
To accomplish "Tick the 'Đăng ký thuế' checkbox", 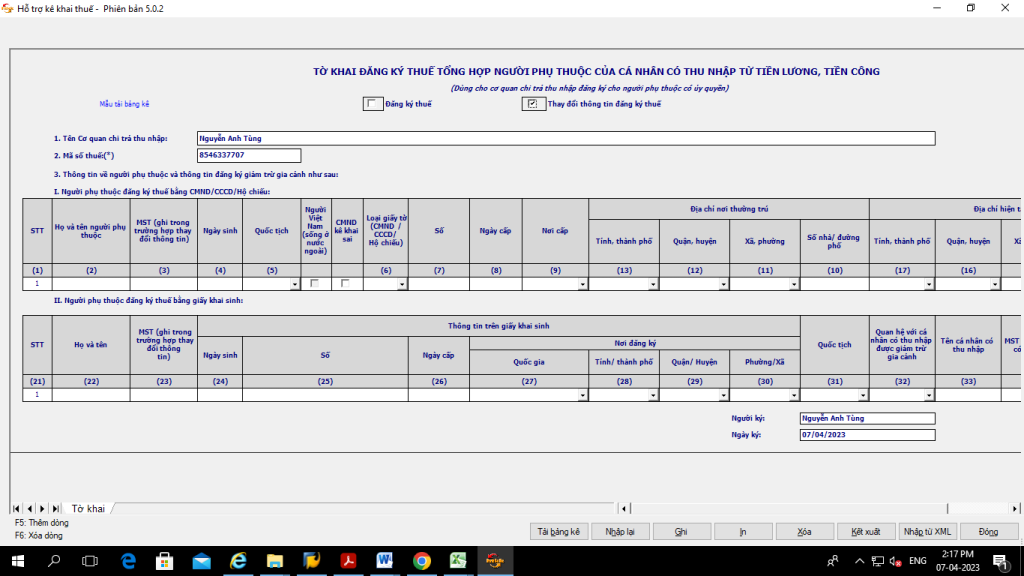I will (372, 104).
